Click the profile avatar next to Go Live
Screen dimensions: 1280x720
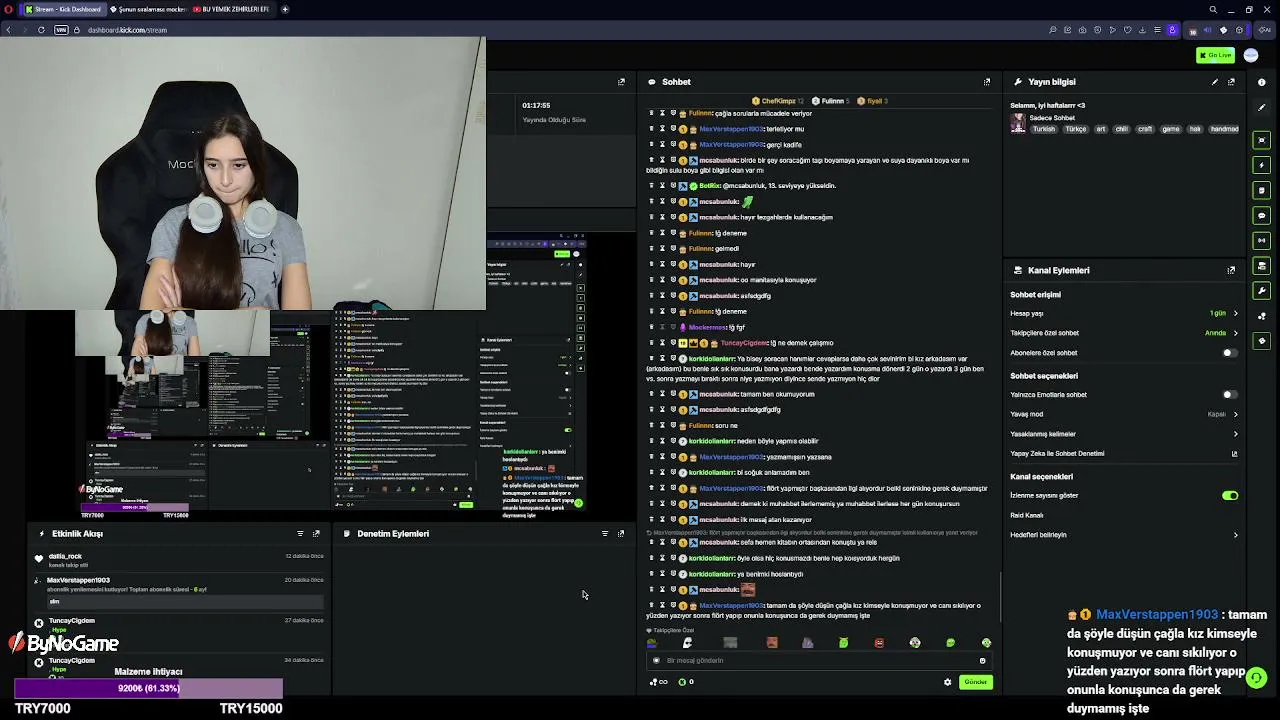1251,55
